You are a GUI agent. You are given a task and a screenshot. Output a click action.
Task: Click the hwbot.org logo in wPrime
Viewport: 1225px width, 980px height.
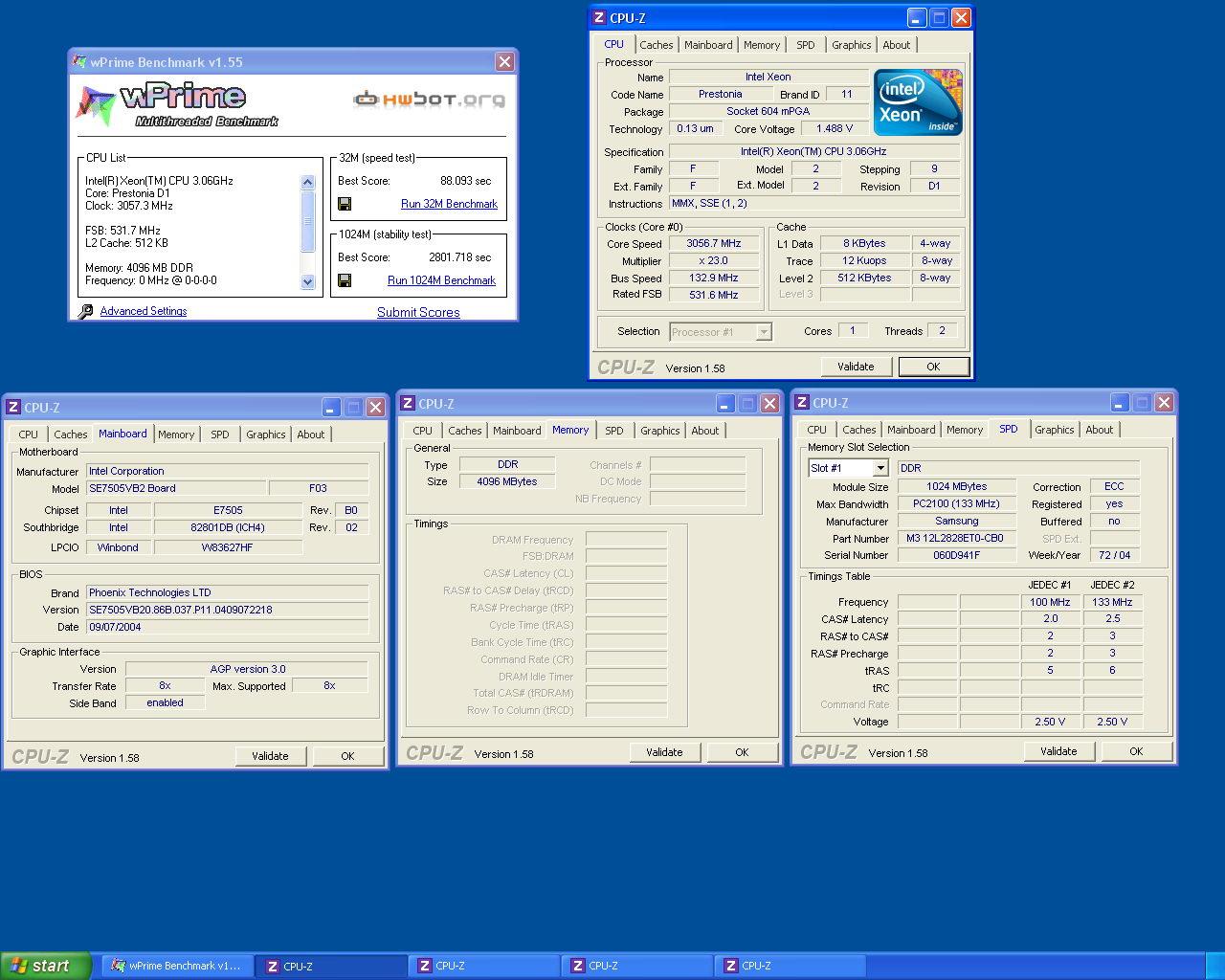(x=429, y=99)
